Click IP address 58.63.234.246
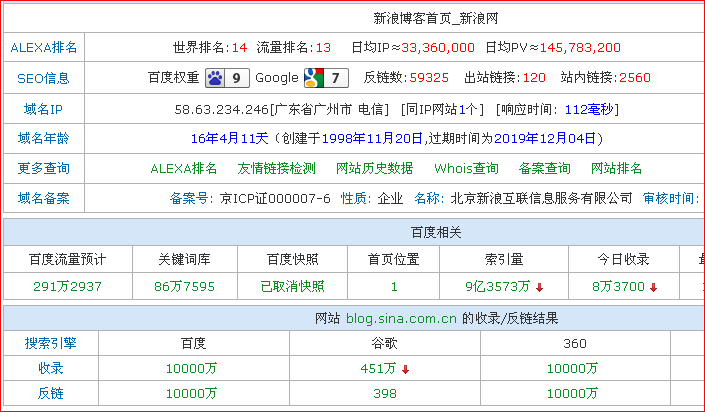This screenshot has height=412, width=705. click(221, 109)
